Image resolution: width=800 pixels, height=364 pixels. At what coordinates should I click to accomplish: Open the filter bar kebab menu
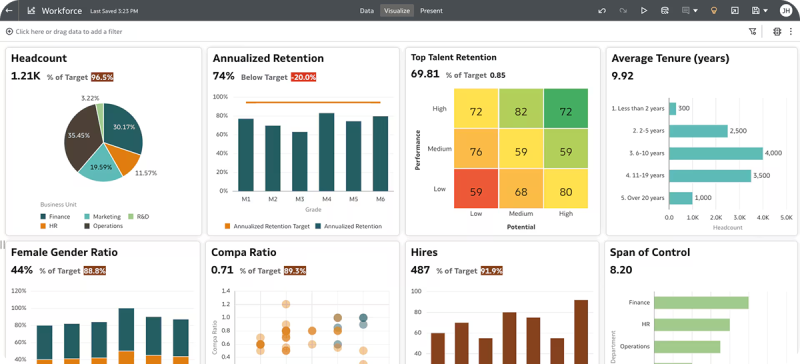(791, 32)
